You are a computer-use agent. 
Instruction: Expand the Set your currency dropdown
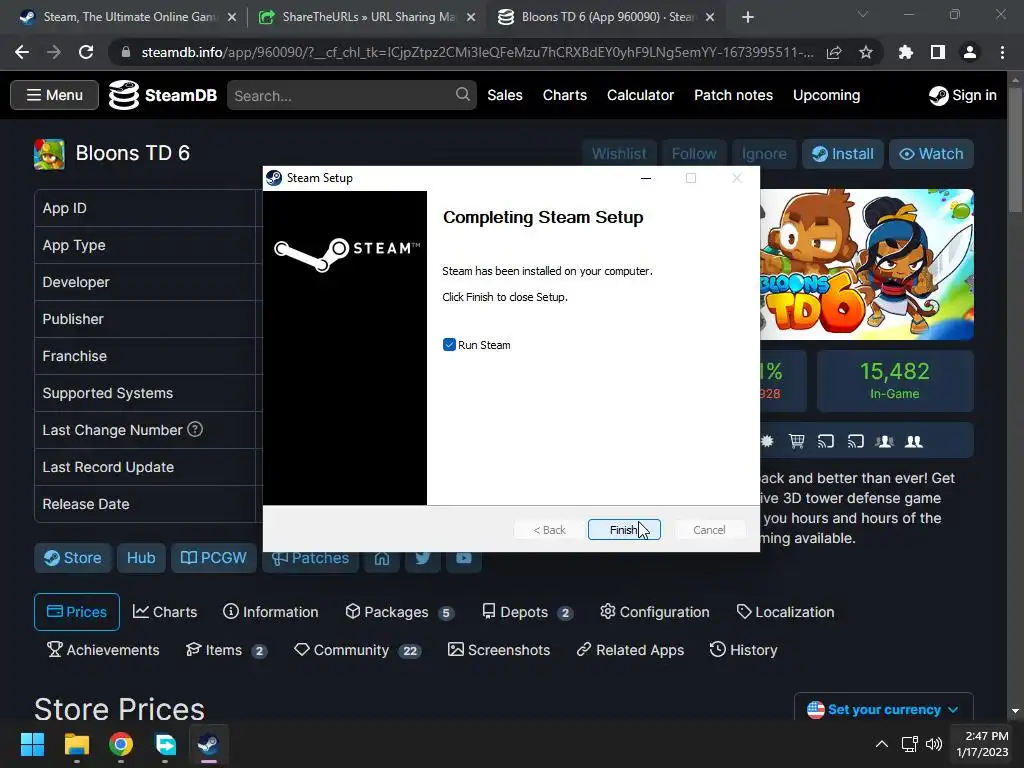pos(884,709)
